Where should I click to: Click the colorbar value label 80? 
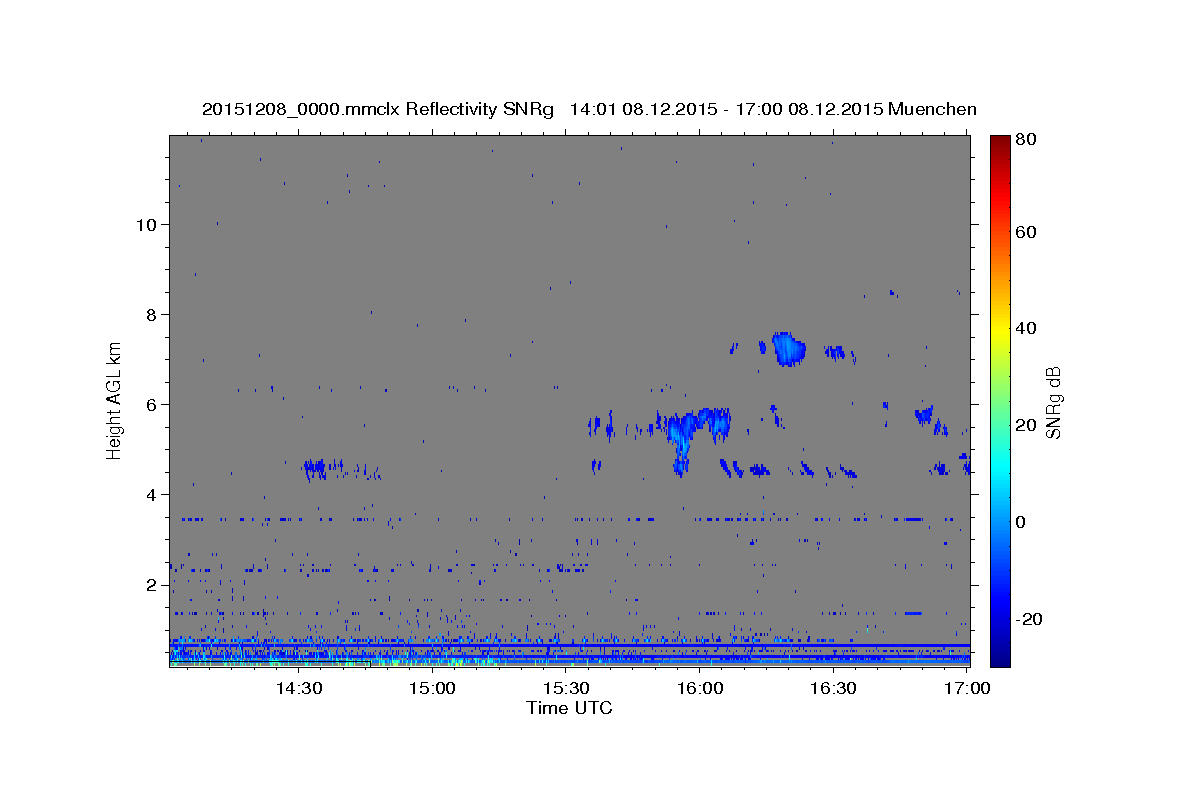pos(1025,139)
